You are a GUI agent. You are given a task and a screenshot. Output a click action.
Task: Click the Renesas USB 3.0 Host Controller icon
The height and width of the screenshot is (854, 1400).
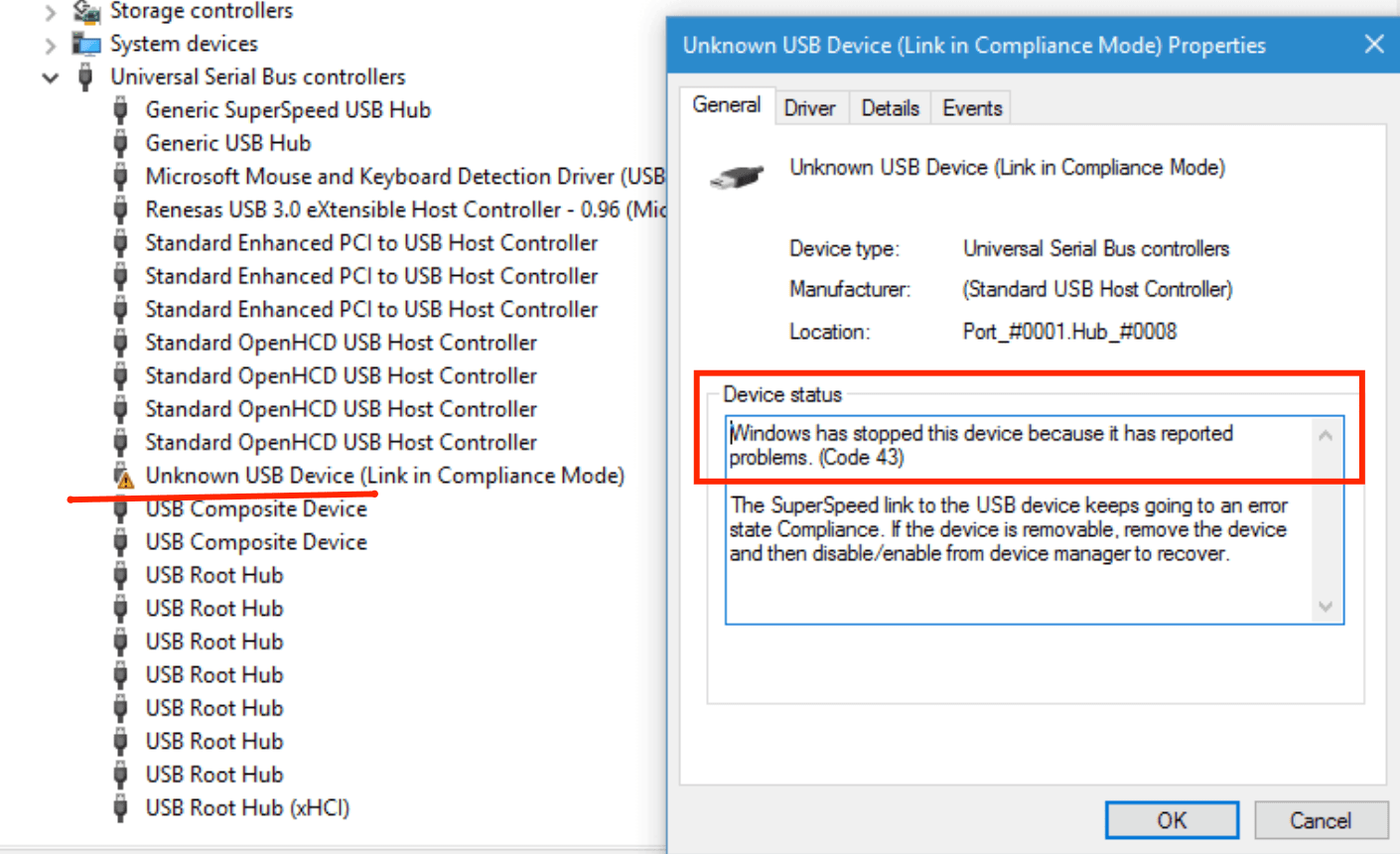point(120,210)
